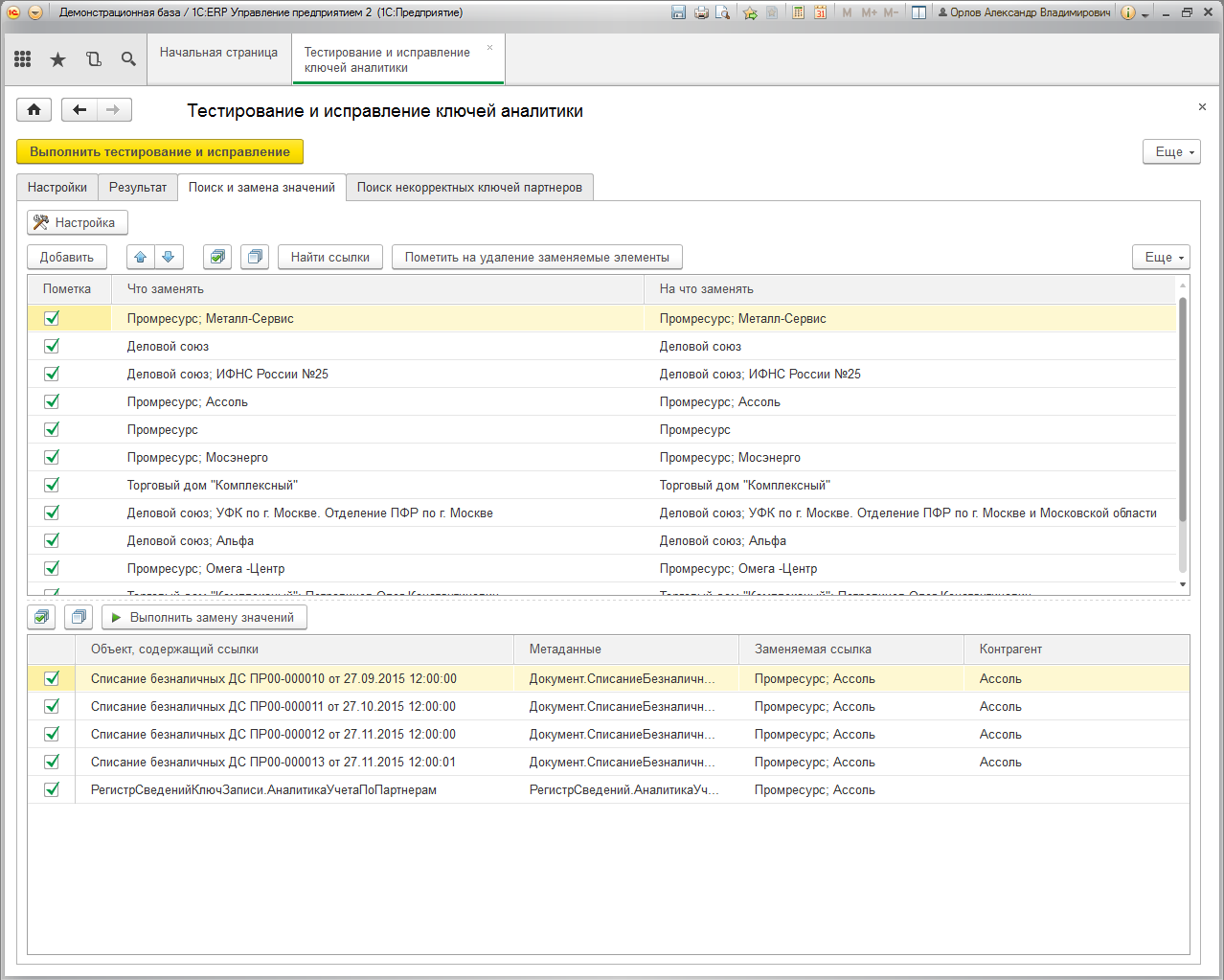The height and width of the screenshot is (980, 1224).
Task: Open the 1C main menu dropdown arrow
Action: [35, 12]
